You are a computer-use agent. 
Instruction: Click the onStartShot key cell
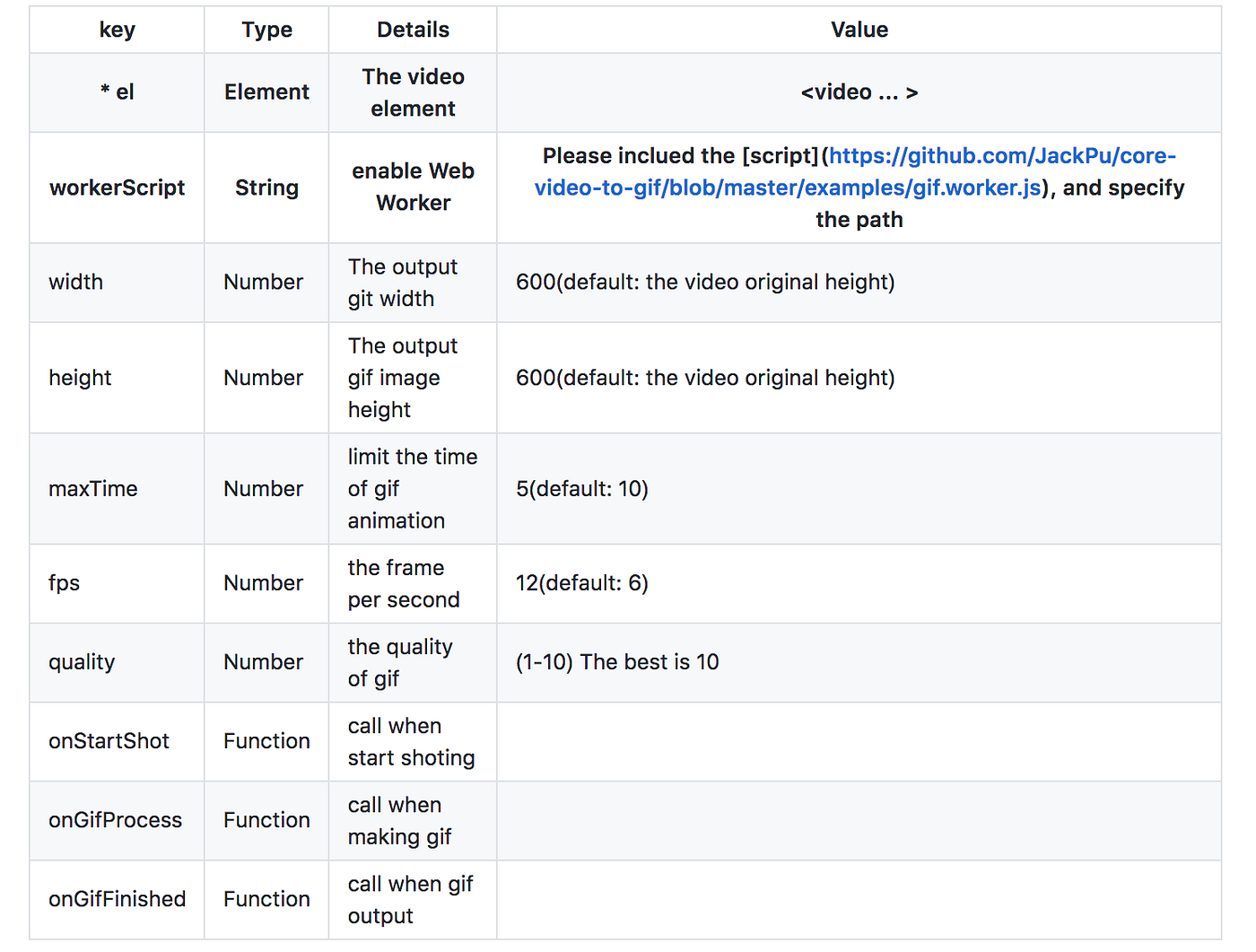coord(109,741)
